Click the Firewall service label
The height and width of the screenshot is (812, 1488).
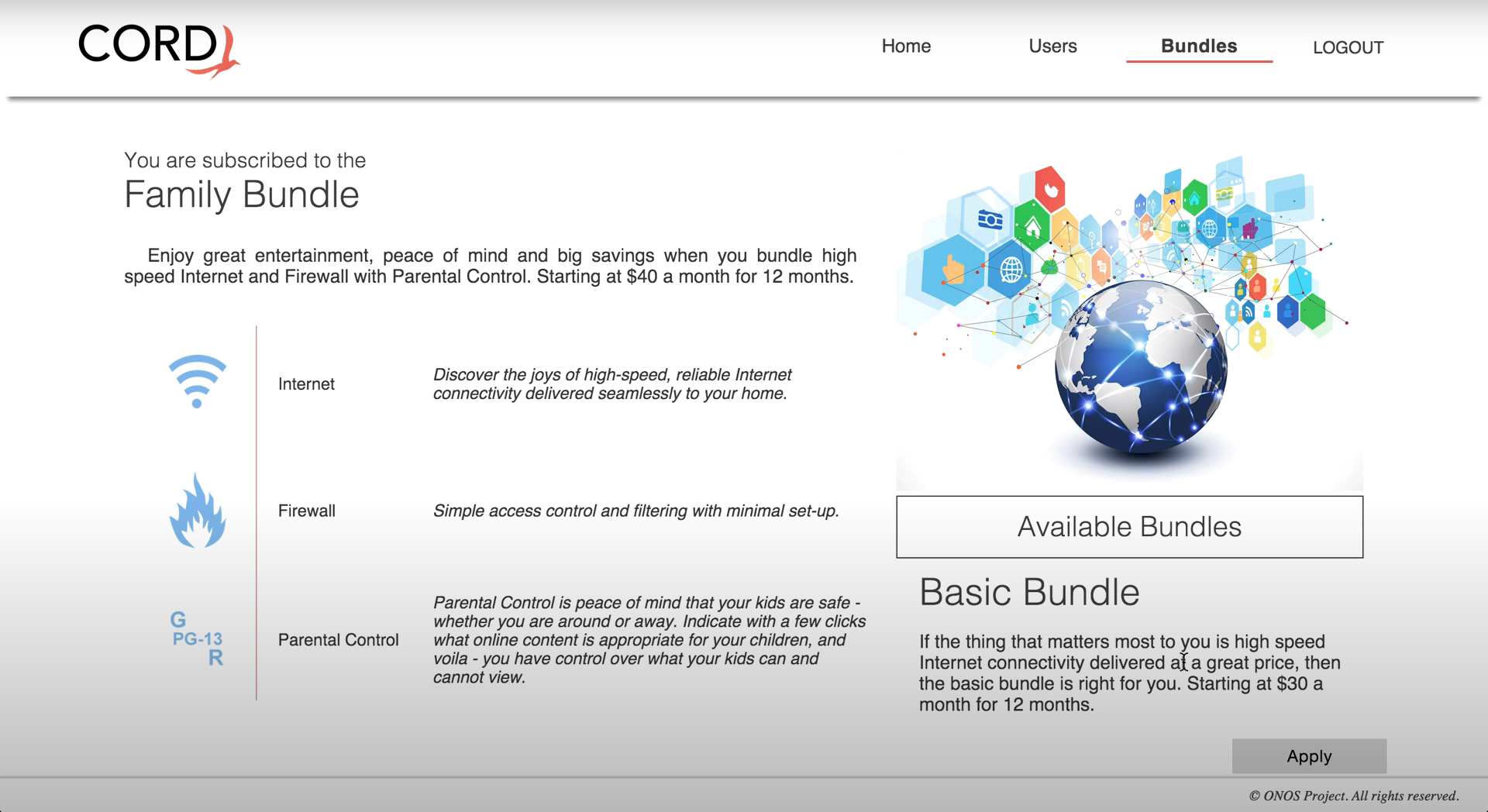[307, 511]
